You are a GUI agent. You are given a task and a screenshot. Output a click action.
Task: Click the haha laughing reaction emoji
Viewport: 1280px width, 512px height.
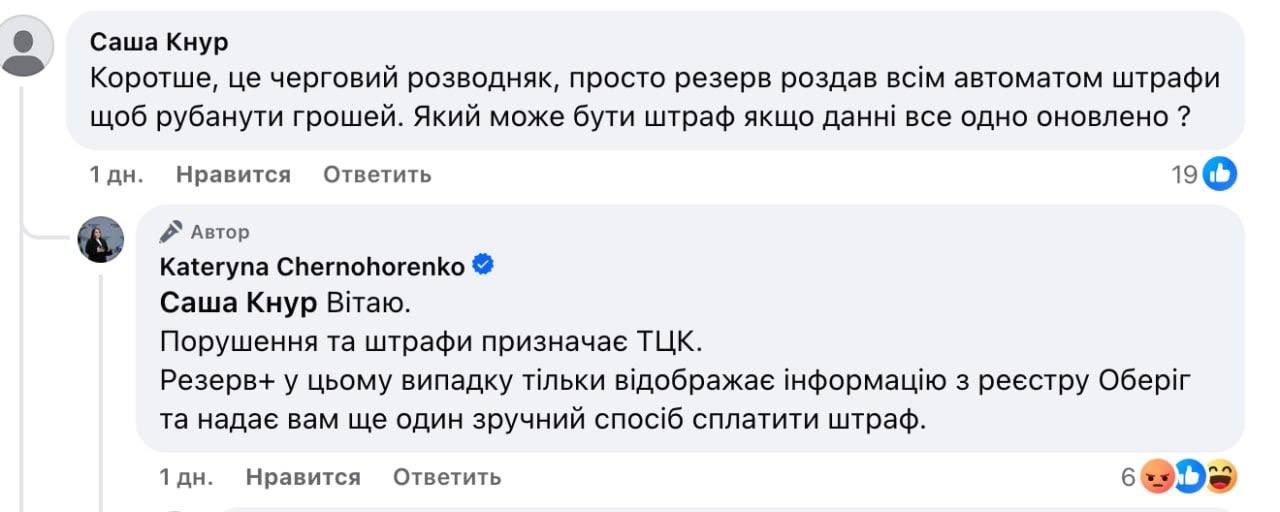coord(1221,477)
